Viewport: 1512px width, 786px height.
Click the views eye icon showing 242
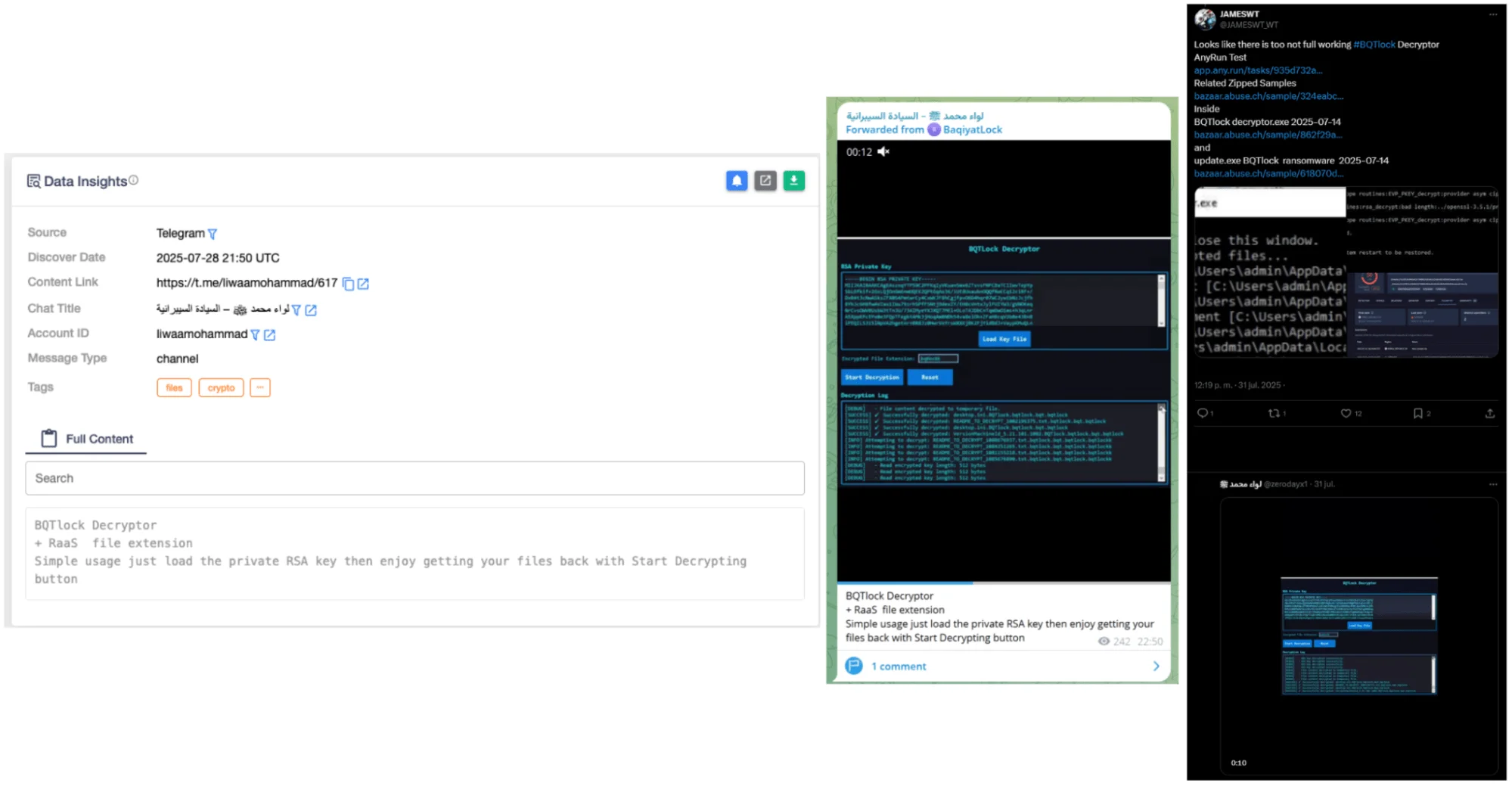click(1104, 642)
